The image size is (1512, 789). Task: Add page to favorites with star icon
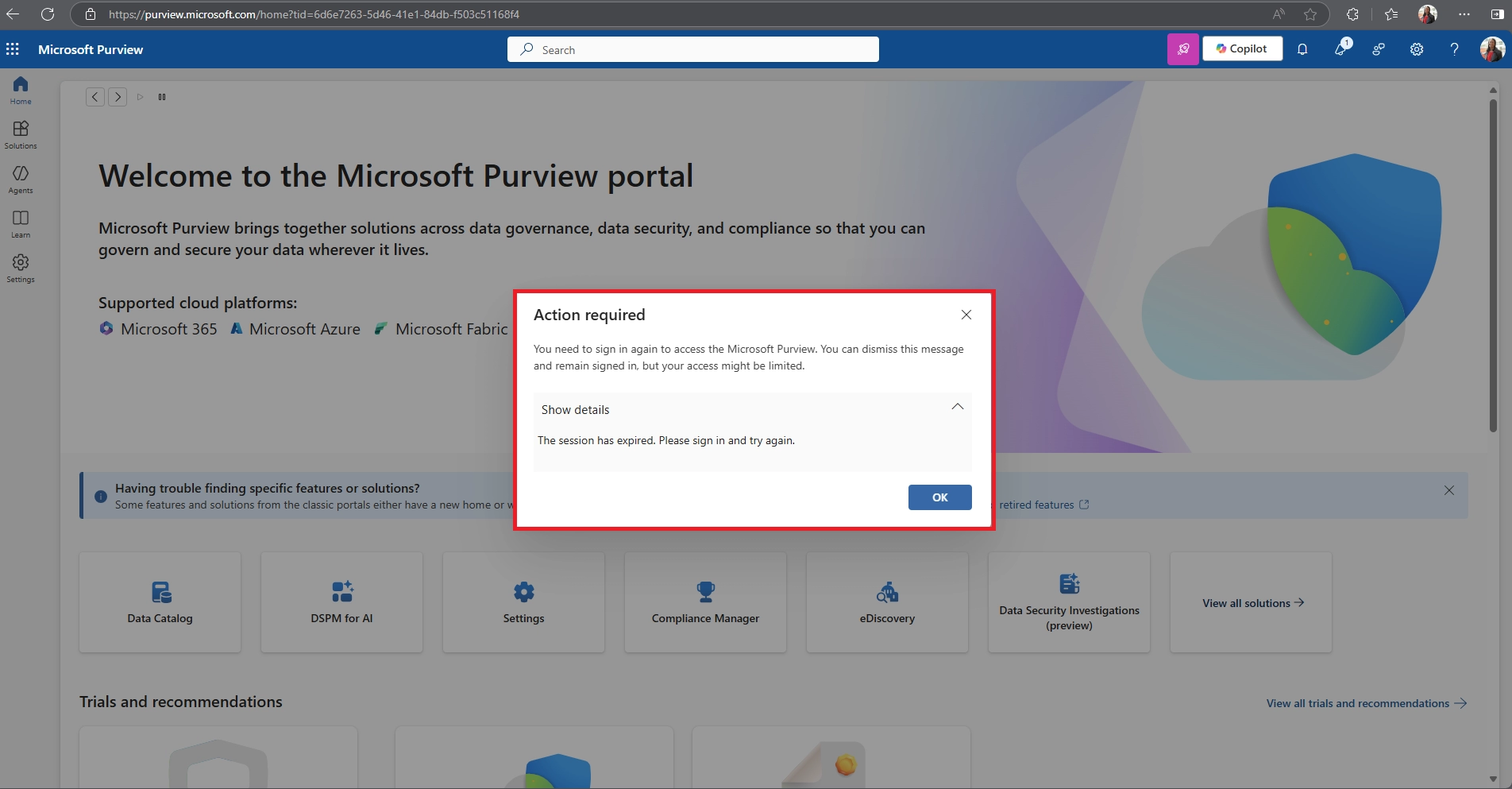[x=1310, y=14]
